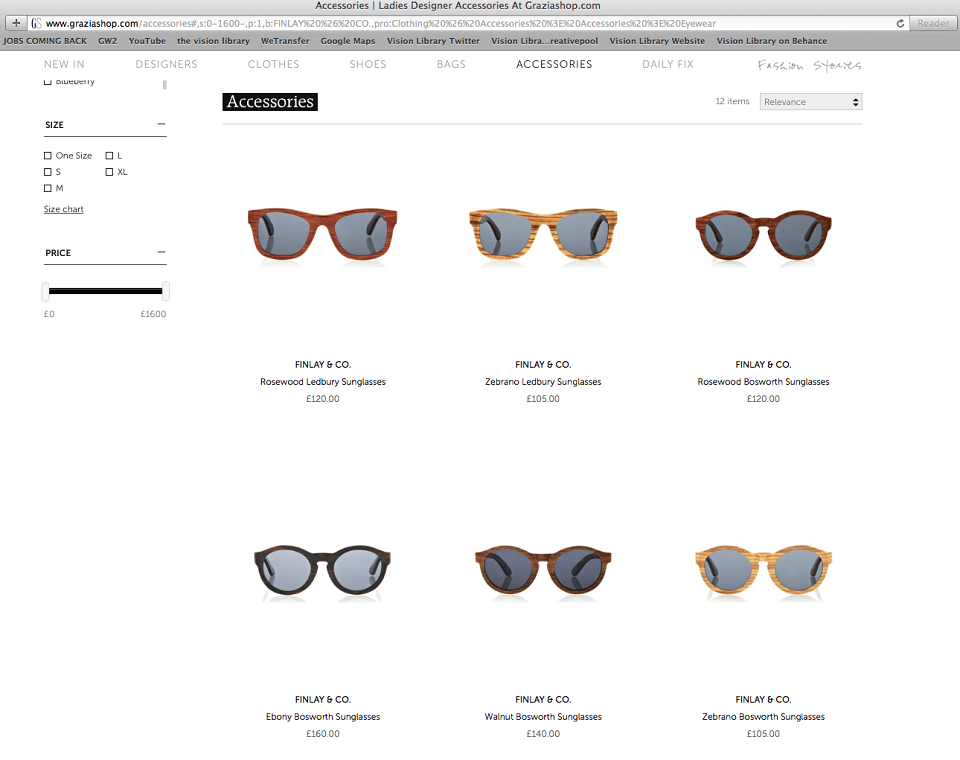Check the L size checkbox

click(x=110, y=156)
